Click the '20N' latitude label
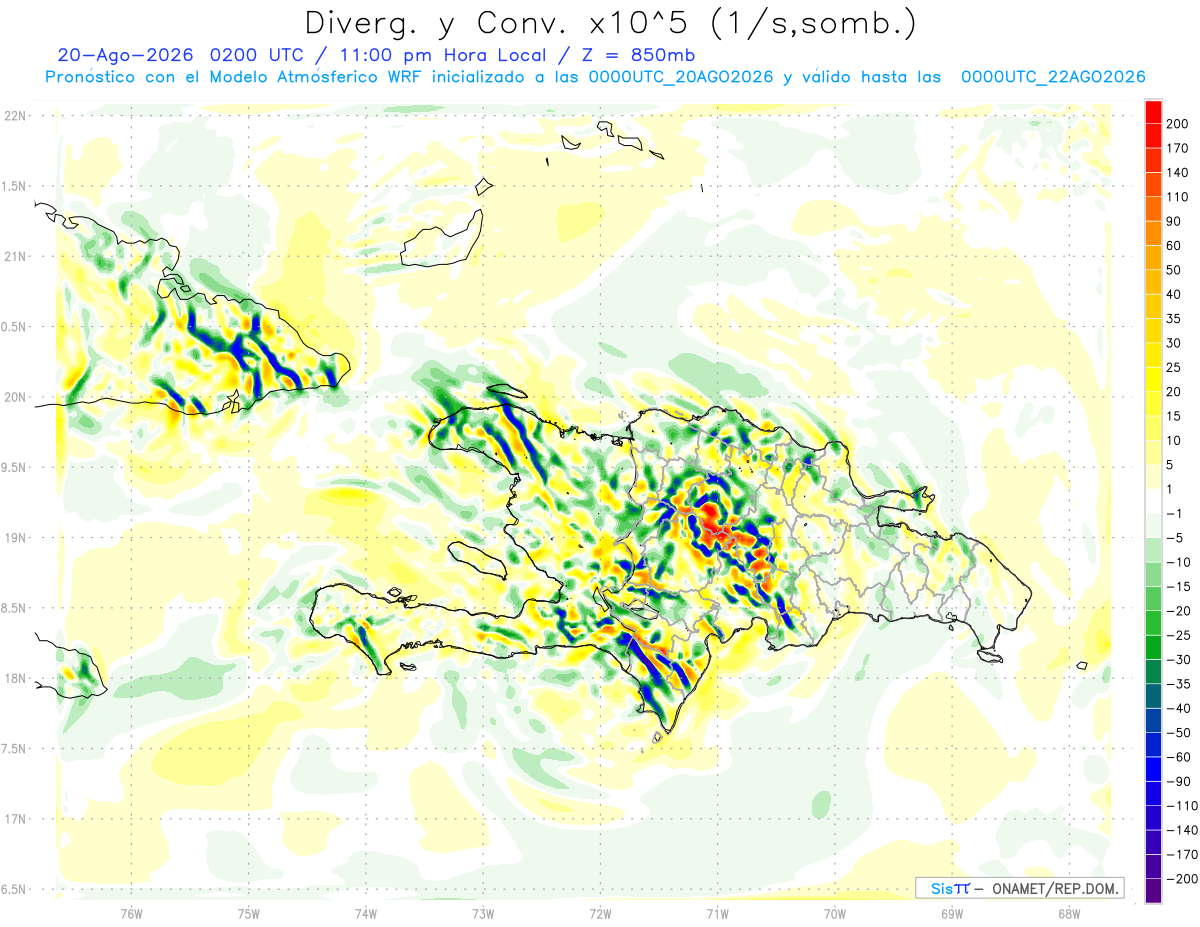The width and height of the screenshot is (1200, 927). pos(15,397)
